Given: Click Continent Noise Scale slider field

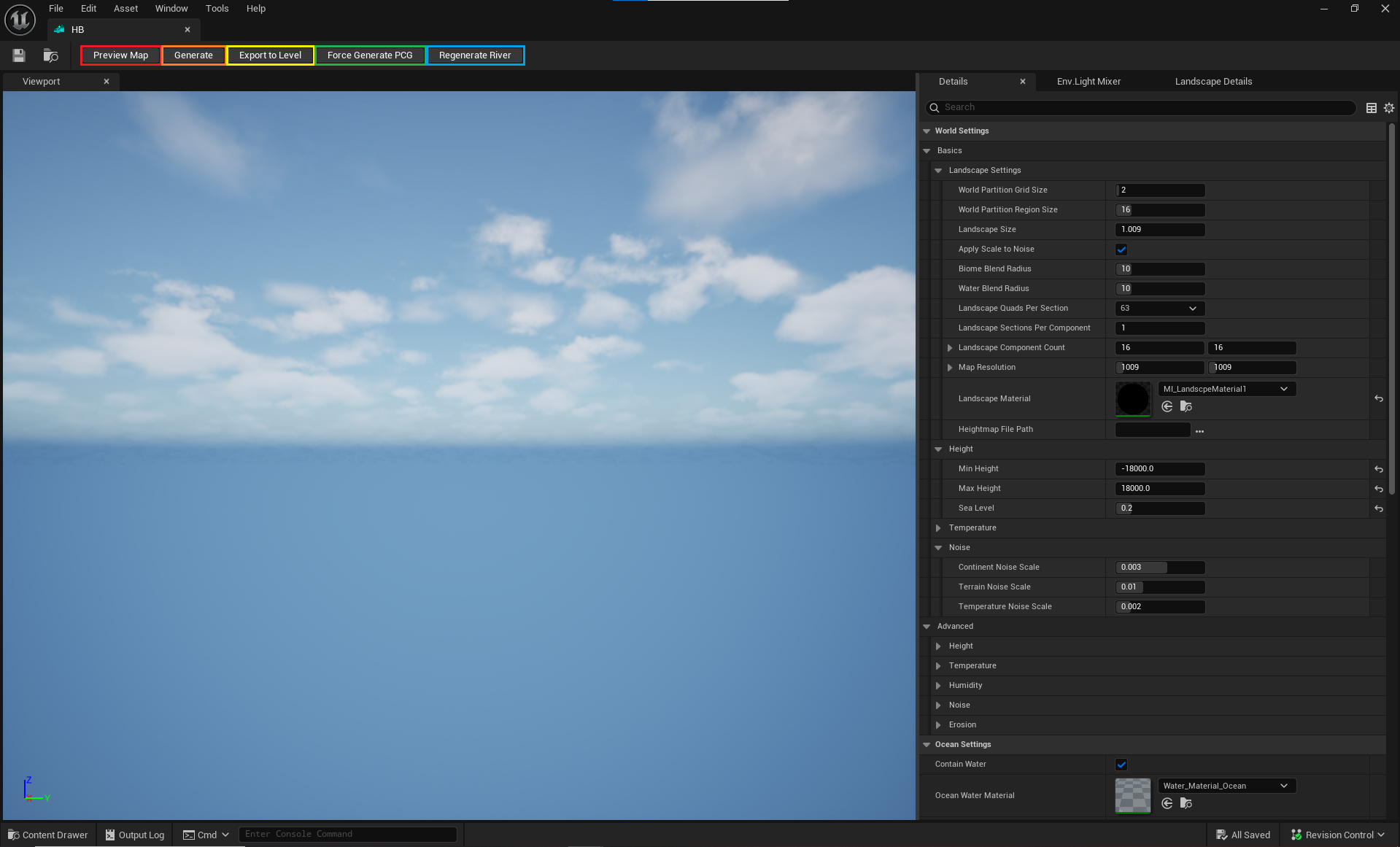Looking at the screenshot, I should [1160, 568].
